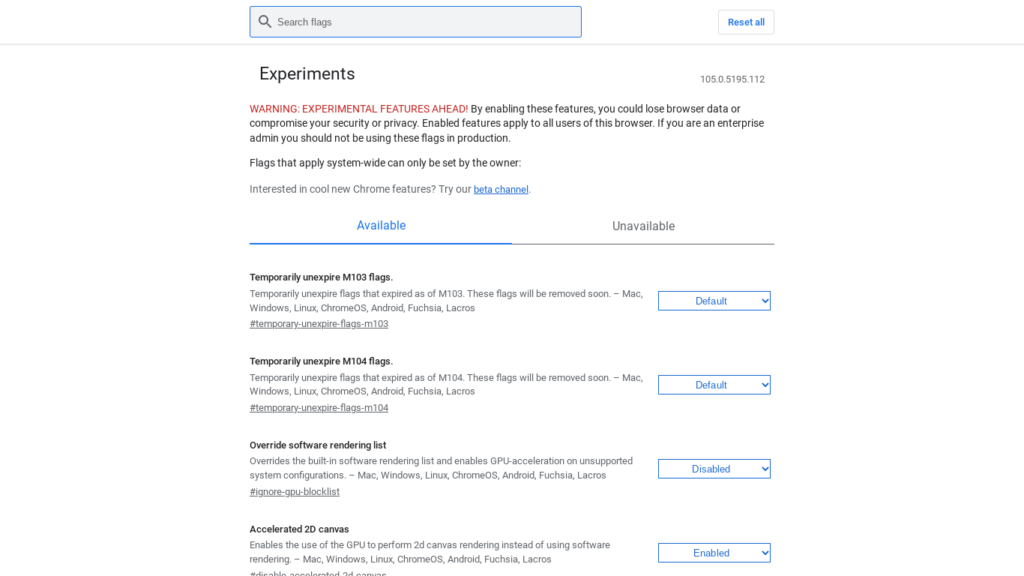Select the Override software rendering list title
The width and height of the screenshot is (1024, 576).
point(317,445)
